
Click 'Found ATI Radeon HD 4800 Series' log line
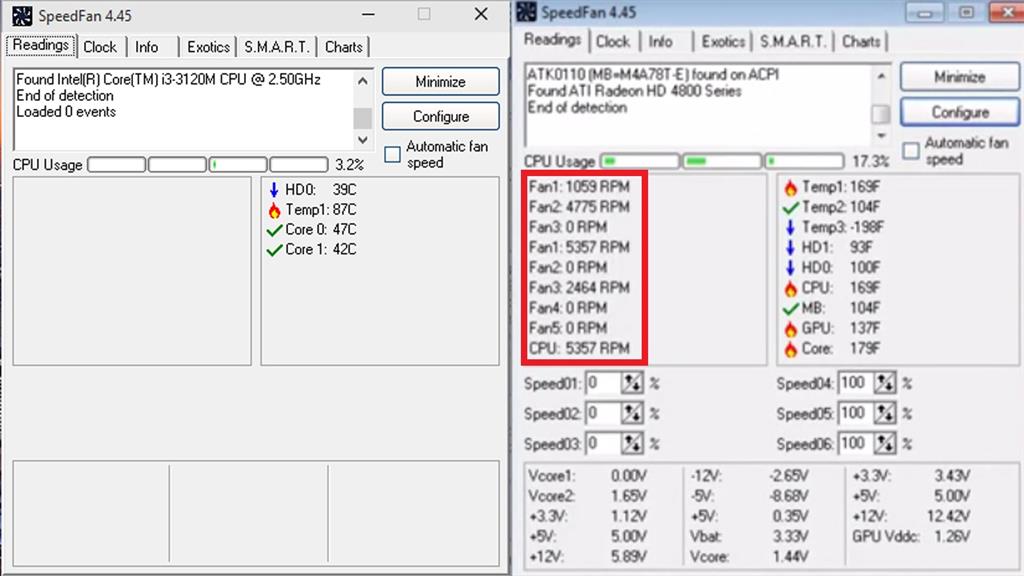(x=634, y=91)
